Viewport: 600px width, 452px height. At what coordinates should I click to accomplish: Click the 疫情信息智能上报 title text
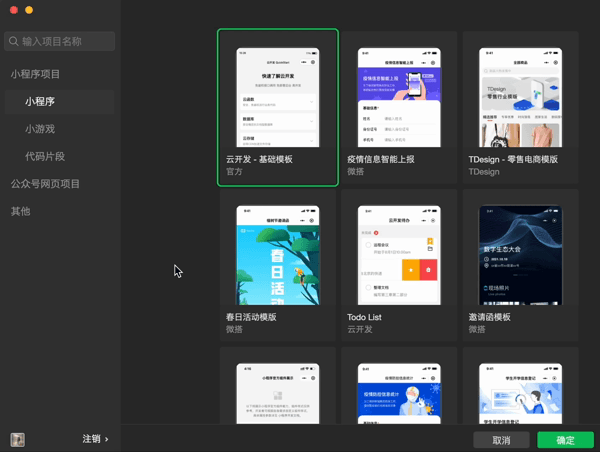pyautogui.click(x=381, y=160)
